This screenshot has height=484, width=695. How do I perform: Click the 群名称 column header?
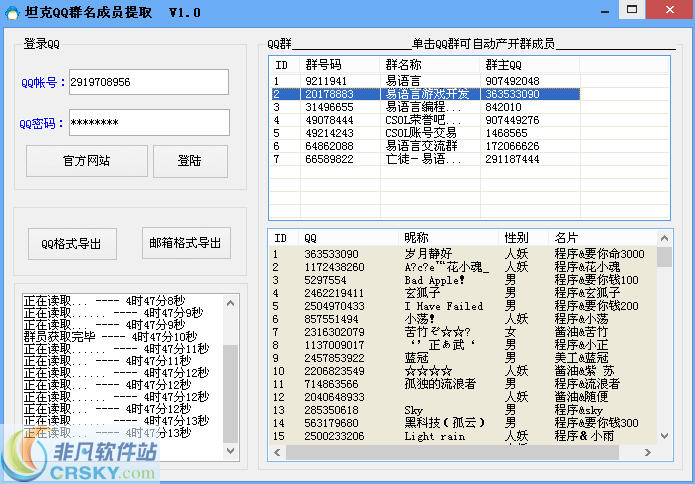[x=430, y=65]
